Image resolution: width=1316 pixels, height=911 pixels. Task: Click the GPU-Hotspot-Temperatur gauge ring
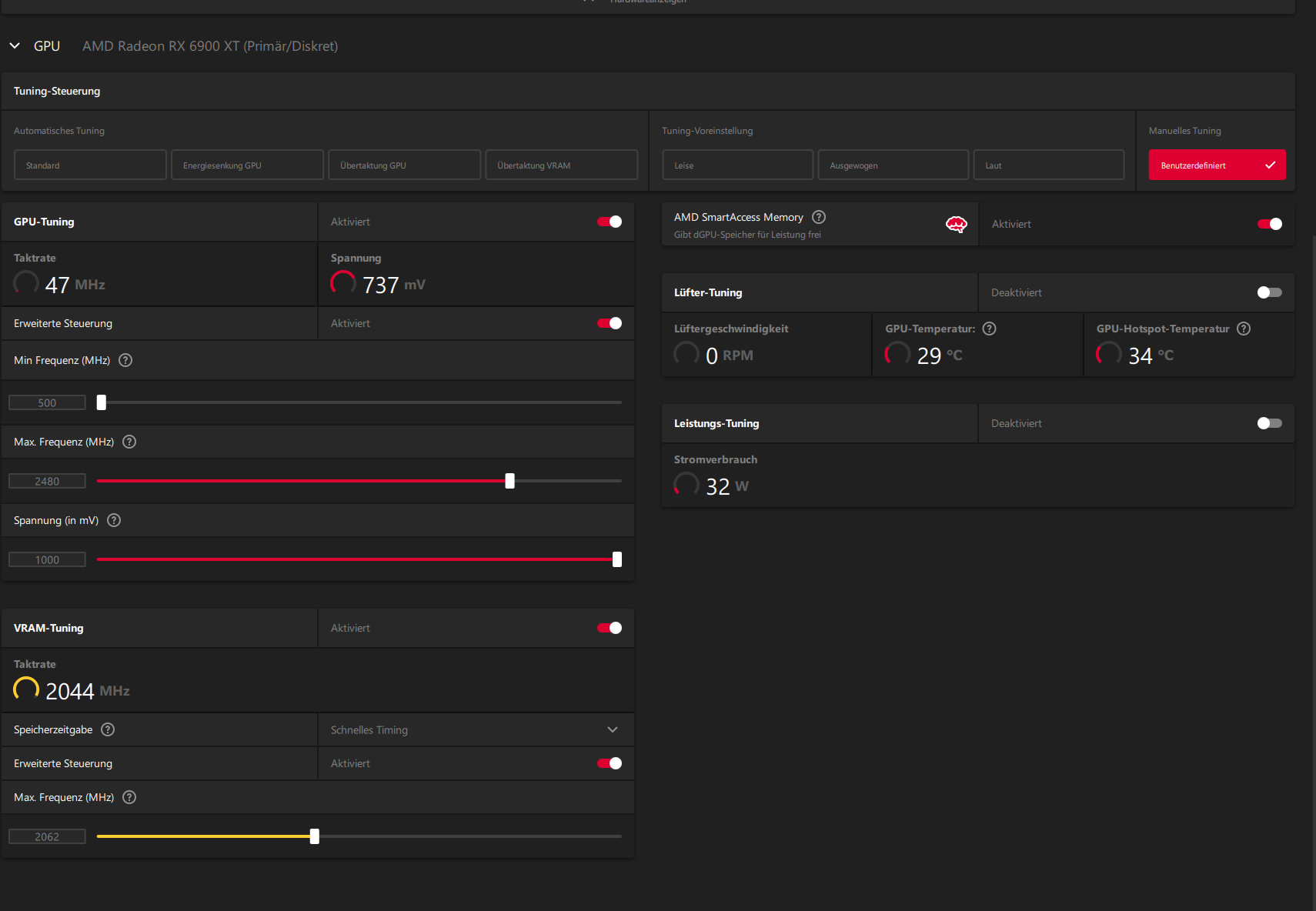click(x=1109, y=354)
